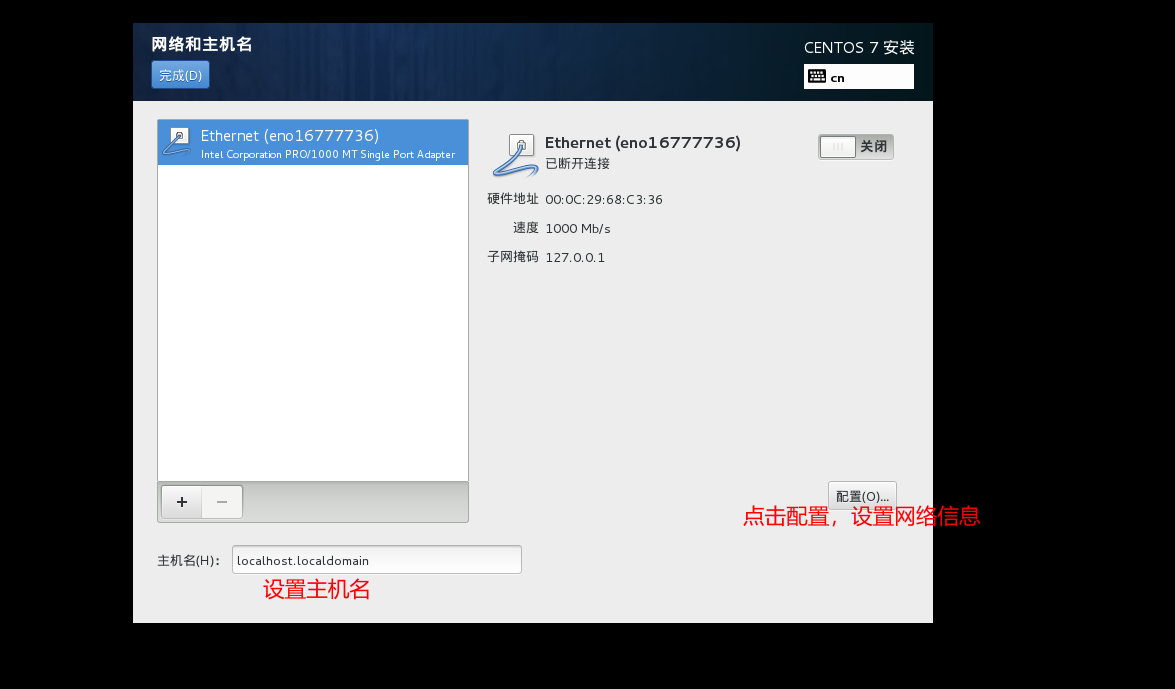Click the large Ethernet cable icon in details
The width and height of the screenshot is (1175, 689).
tap(516, 155)
